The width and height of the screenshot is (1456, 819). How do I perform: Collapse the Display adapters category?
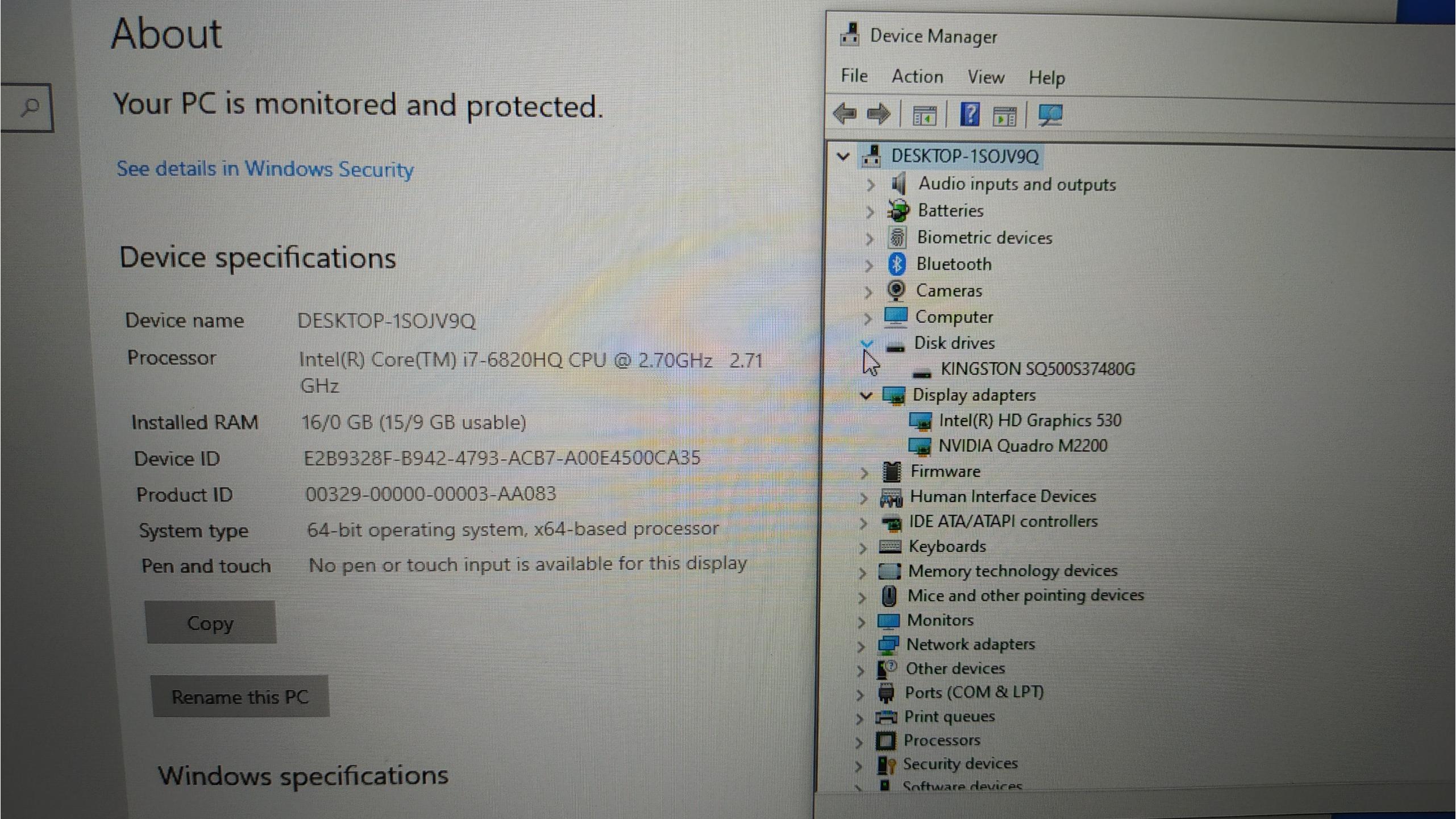point(866,395)
